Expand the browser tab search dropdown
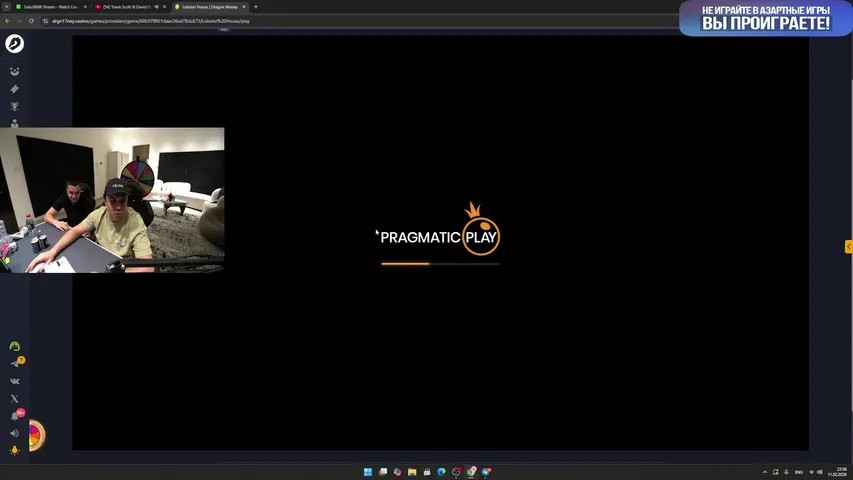This screenshot has height=480, width=853. 5,7
